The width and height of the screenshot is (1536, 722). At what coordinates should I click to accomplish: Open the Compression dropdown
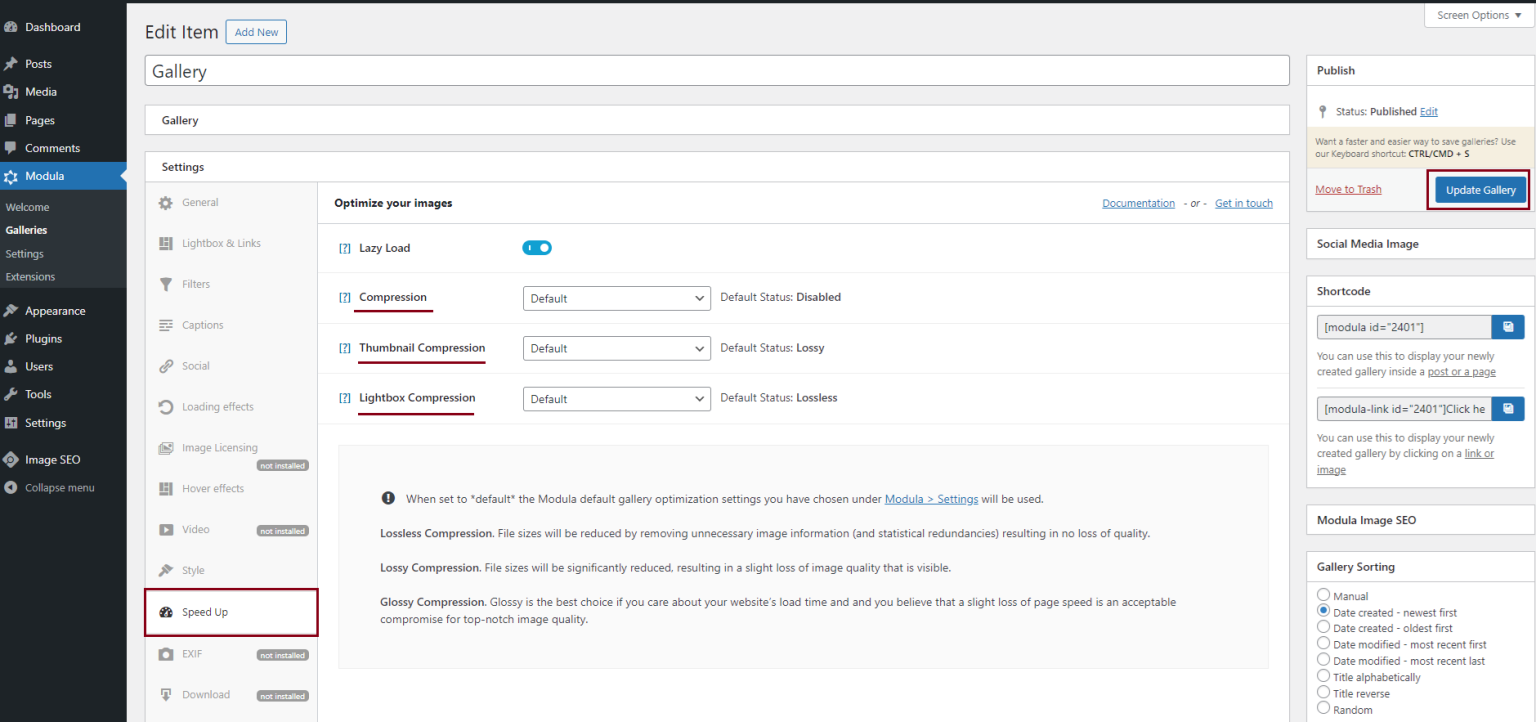coord(616,298)
